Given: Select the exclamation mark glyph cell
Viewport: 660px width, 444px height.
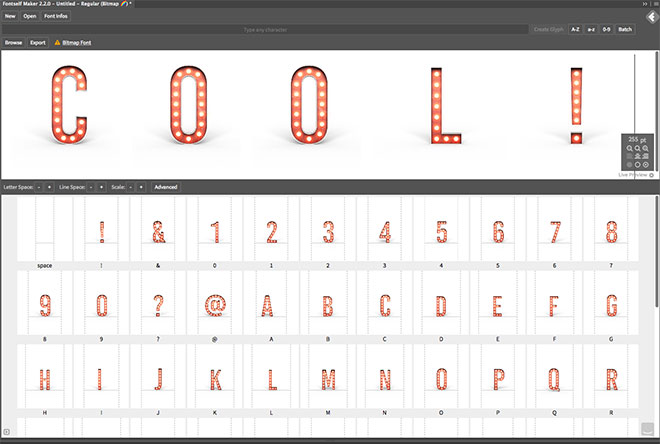Looking at the screenshot, I should coord(101,229).
